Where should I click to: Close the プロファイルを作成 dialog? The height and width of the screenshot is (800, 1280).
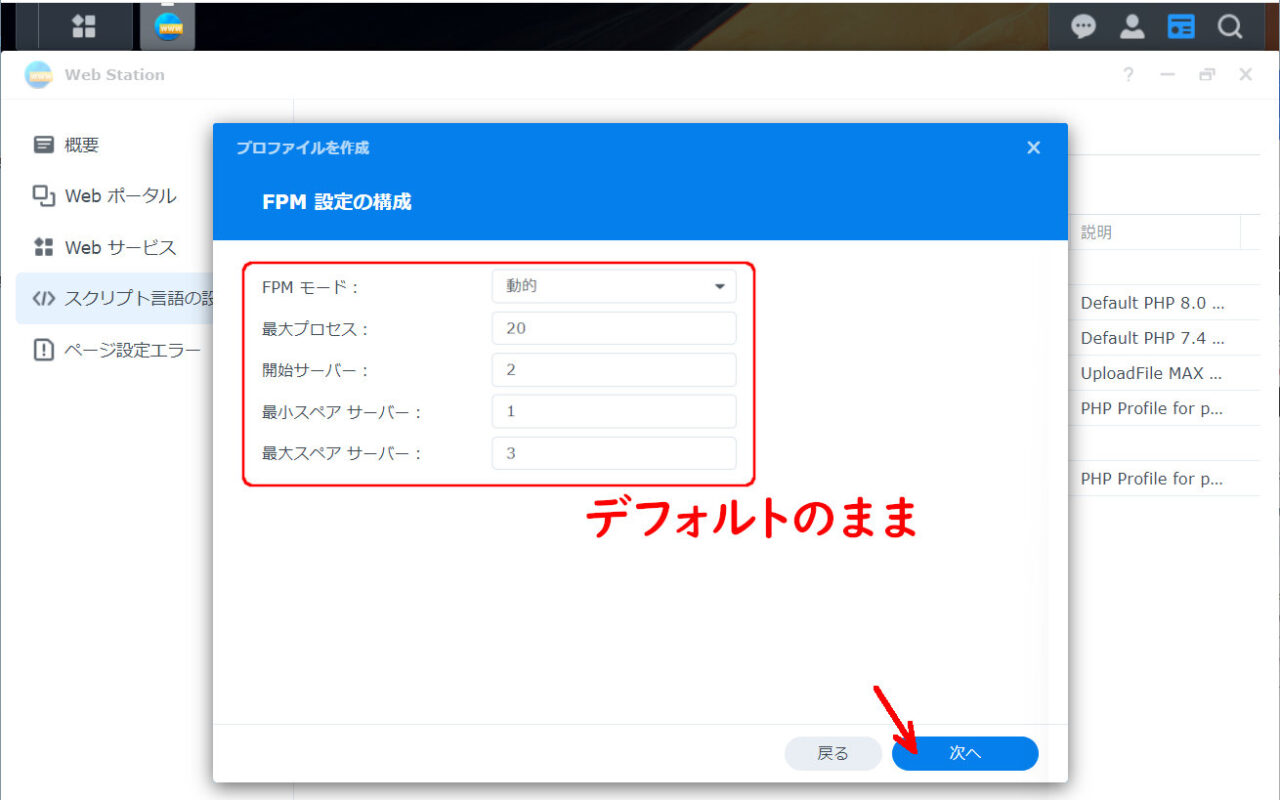pos(1034,148)
